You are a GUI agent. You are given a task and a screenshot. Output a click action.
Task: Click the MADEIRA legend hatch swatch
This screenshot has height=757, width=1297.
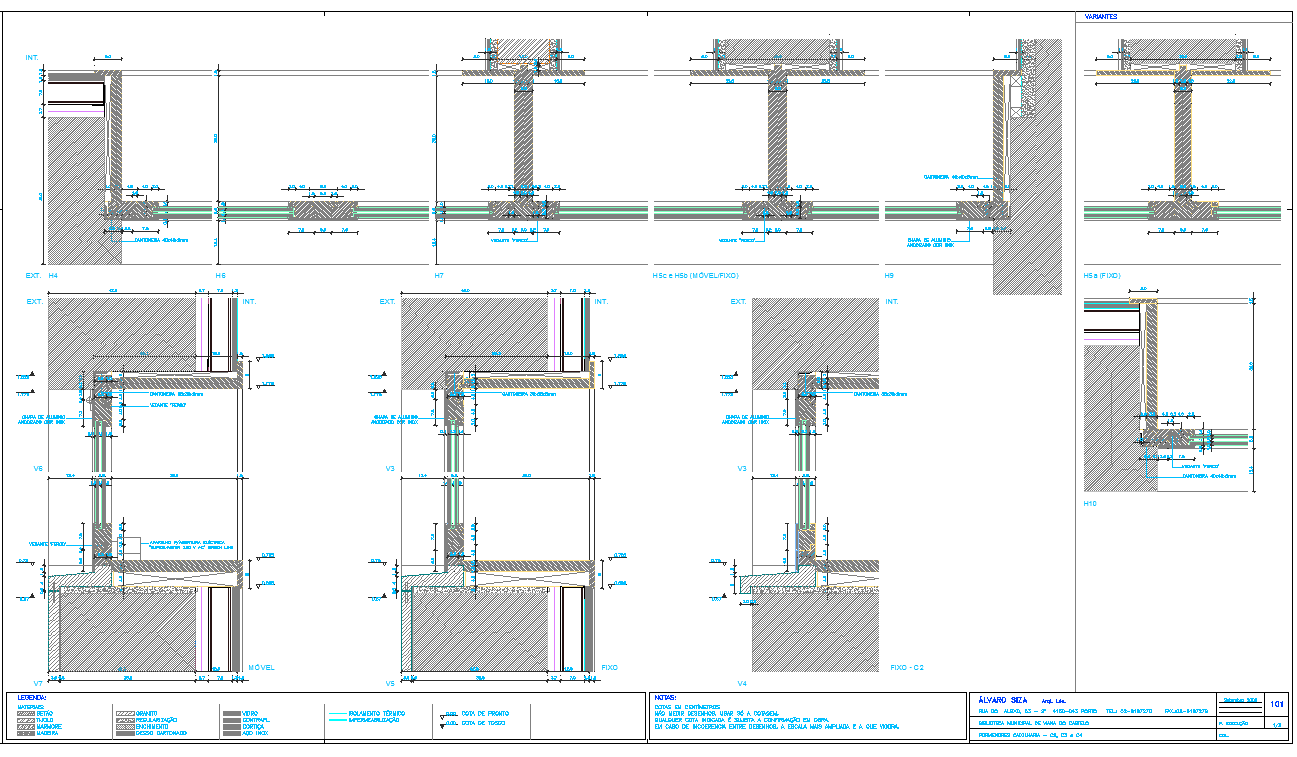click(26, 734)
